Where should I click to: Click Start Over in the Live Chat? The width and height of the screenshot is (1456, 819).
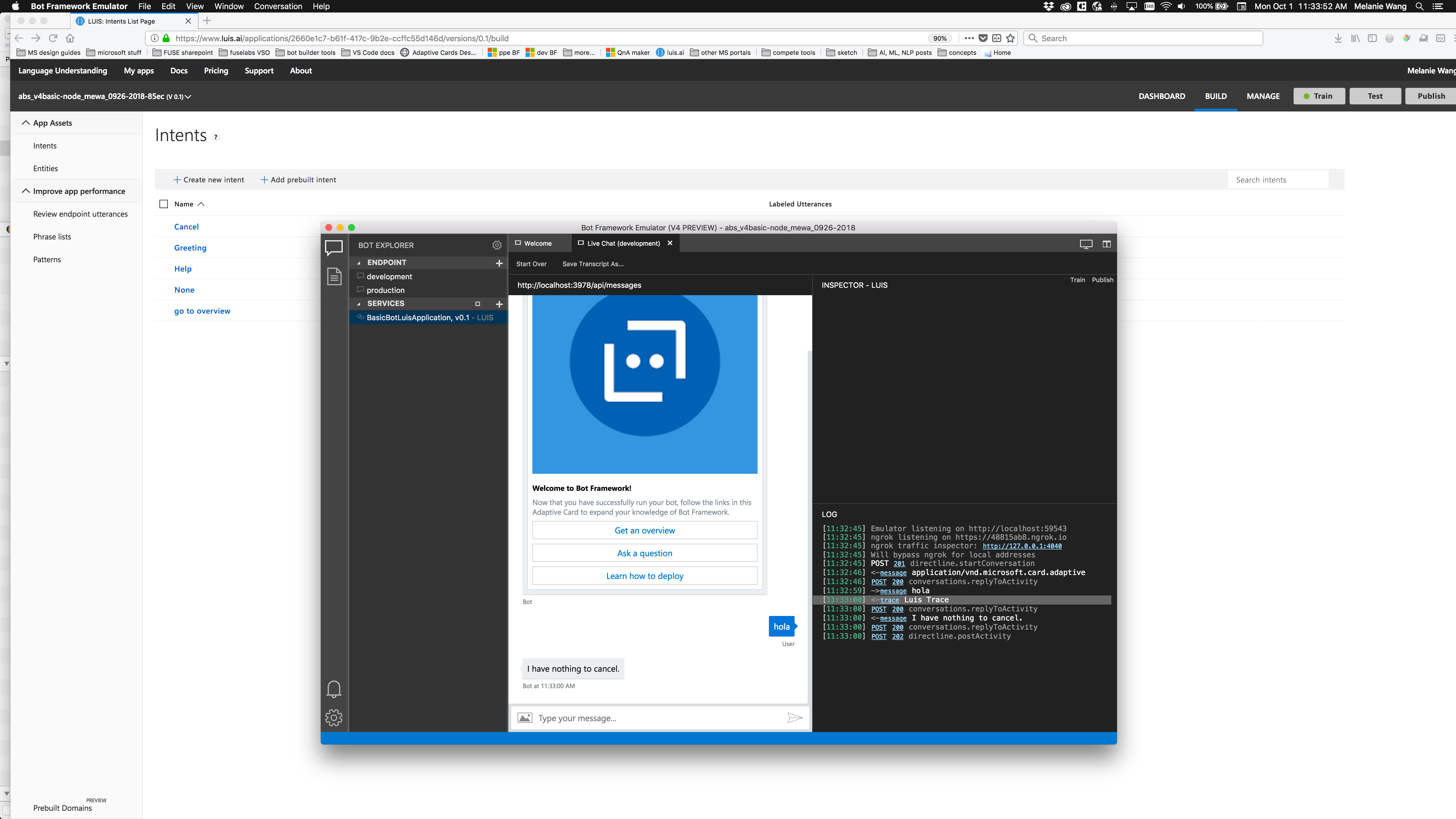tap(531, 263)
